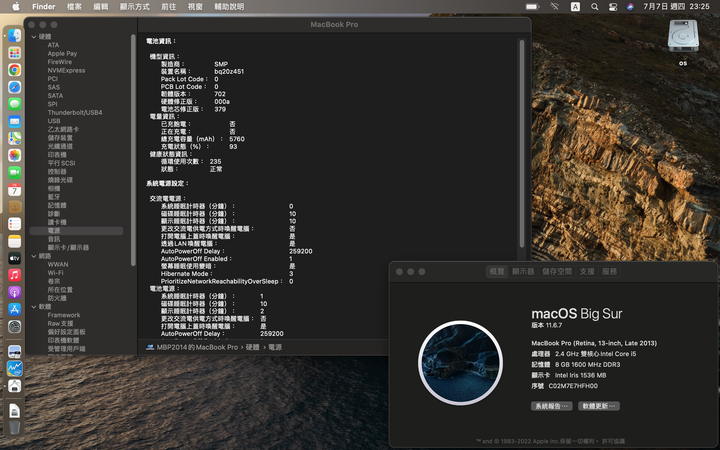Open the 視窗 menu
The image size is (720, 450).
[x=195, y=6]
